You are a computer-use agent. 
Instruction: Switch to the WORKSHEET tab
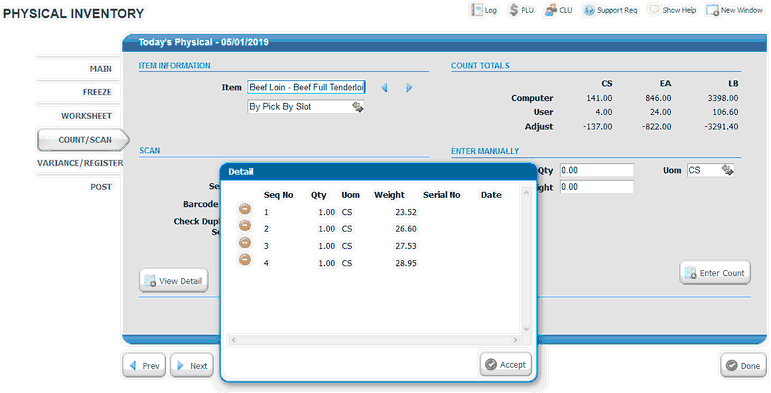pyautogui.click(x=86, y=116)
